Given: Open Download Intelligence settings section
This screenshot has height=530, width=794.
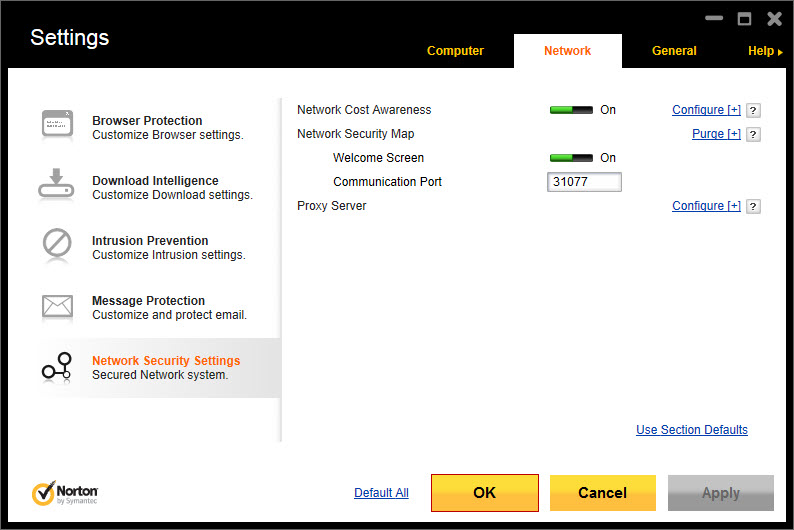Looking at the screenshot, I should (158, 188).
